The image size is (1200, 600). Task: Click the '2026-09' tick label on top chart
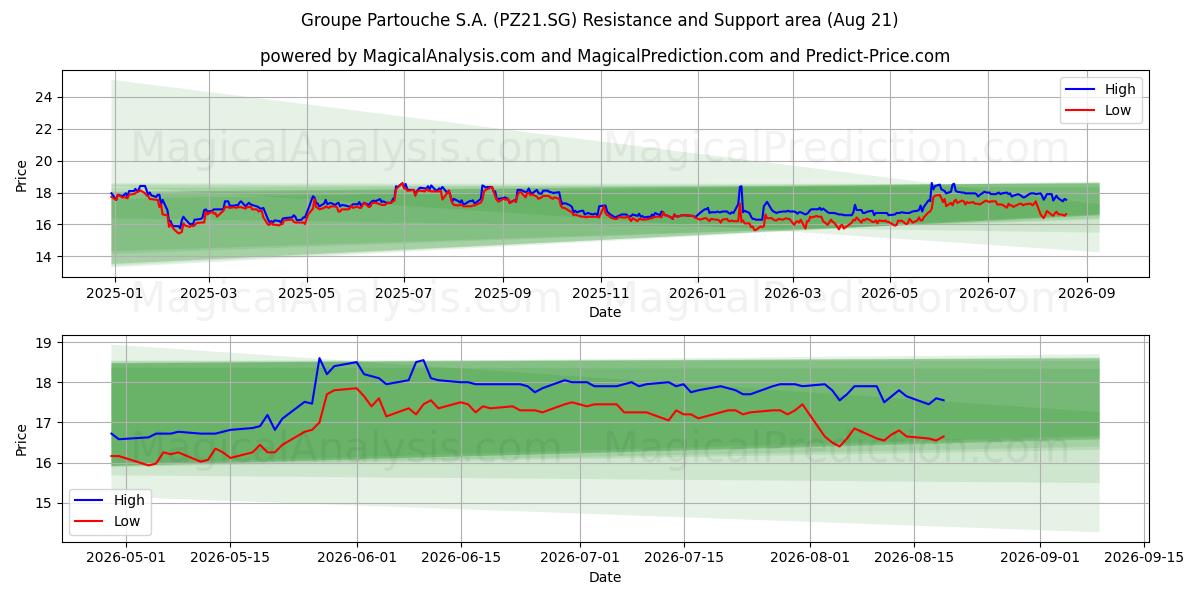coord(1086,293)
